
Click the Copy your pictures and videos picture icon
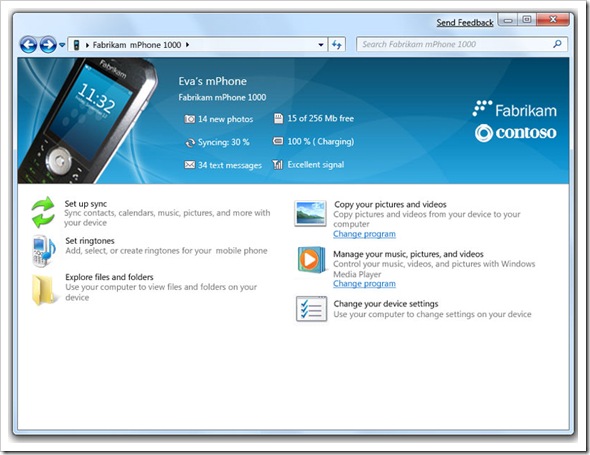310,213
